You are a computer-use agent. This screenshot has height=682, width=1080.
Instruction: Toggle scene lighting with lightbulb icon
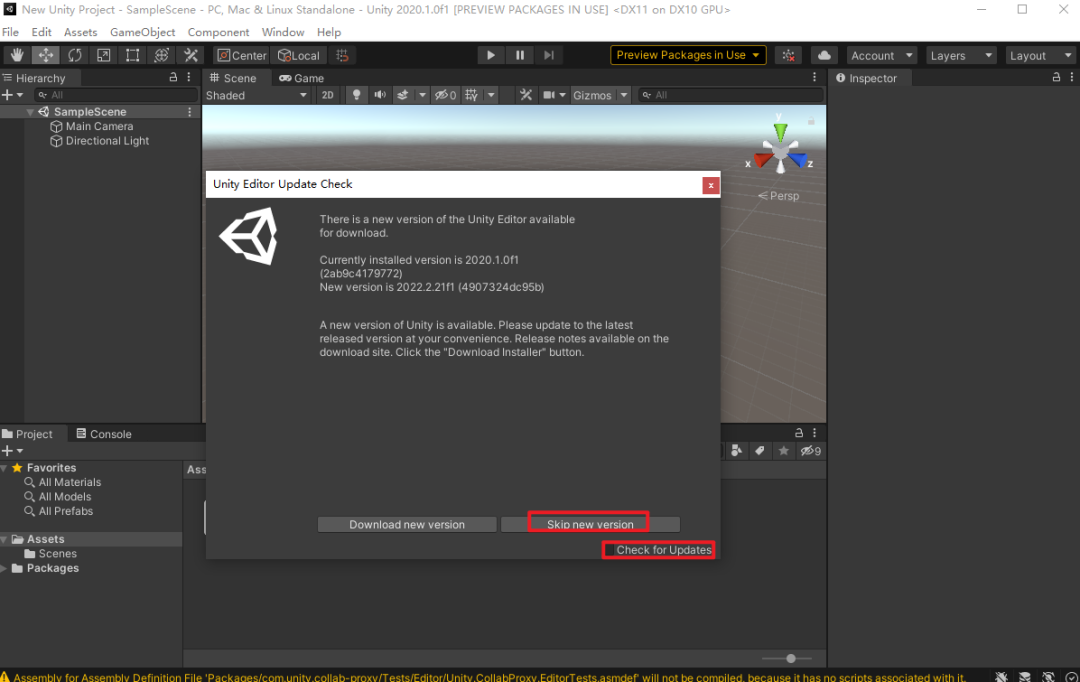point(355,95)
